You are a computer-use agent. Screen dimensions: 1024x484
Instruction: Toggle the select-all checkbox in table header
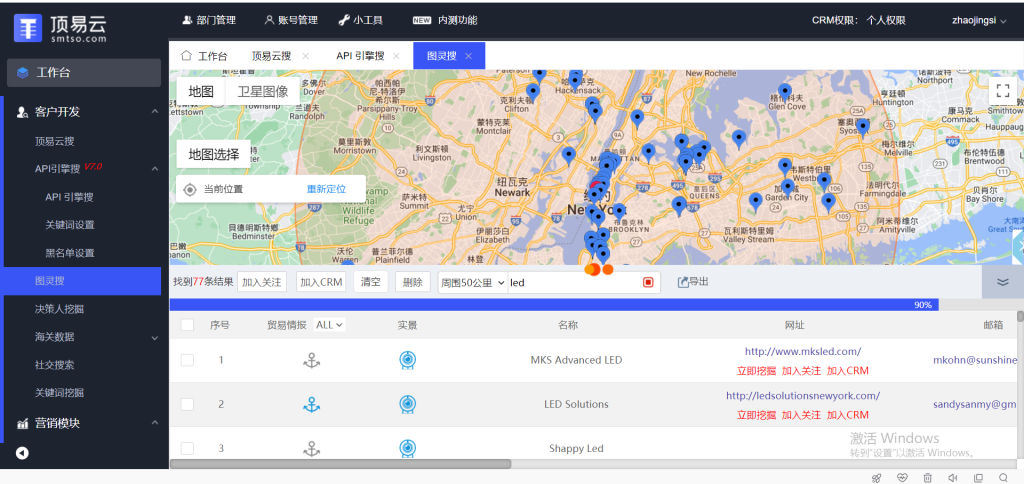[x=187, y=325]
